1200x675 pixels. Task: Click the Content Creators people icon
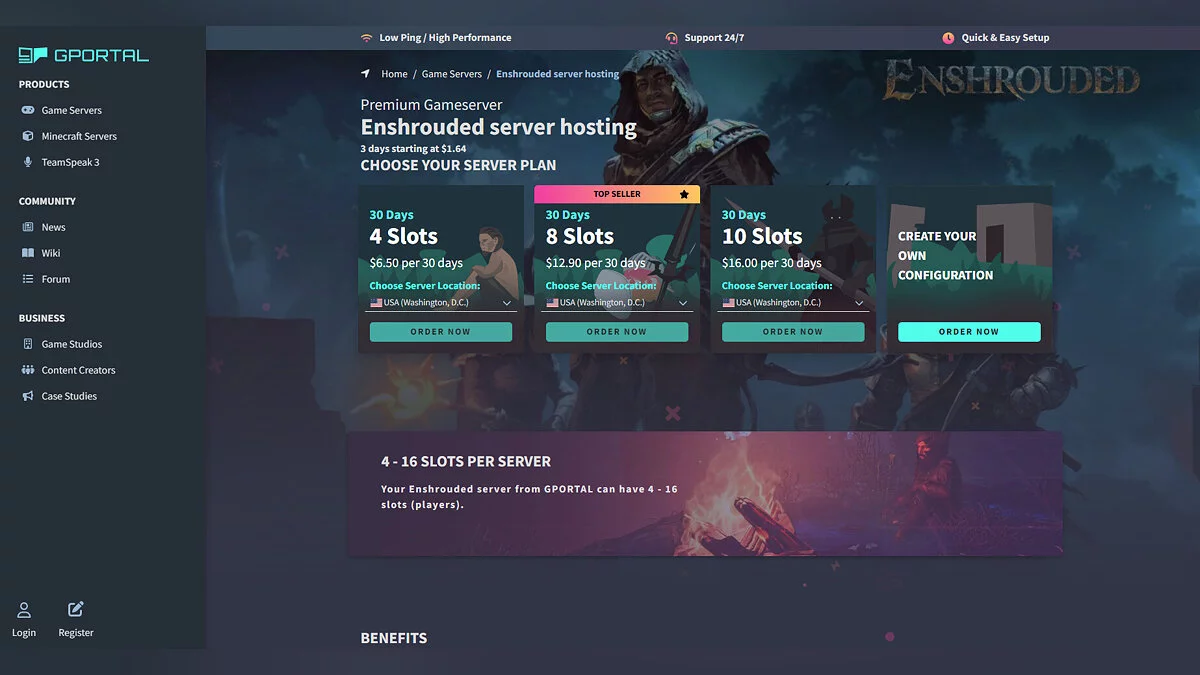28,370
